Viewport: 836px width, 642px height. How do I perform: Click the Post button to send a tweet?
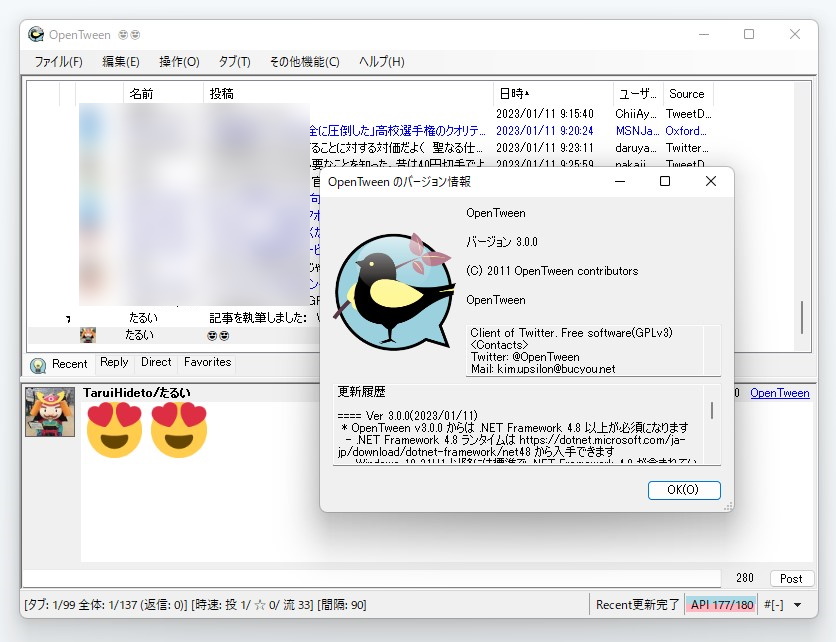[x=790, y=578]
